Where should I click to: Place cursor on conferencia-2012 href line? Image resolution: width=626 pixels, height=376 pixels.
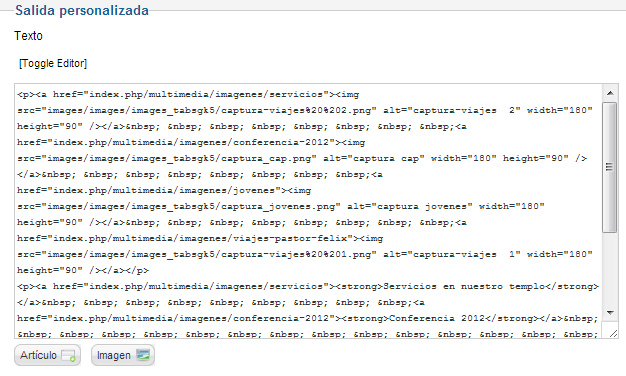pos(191,142)
